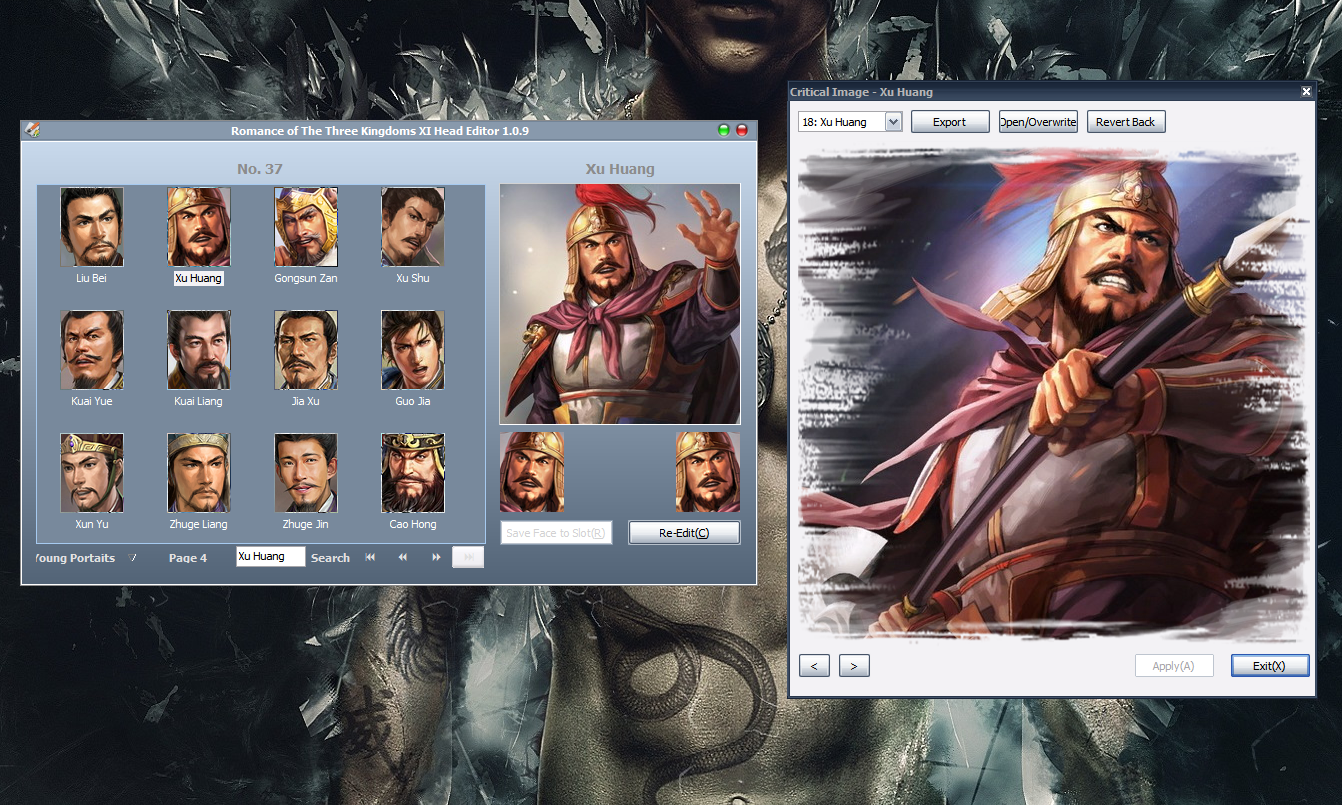1342x805 pixels.
Task: Click the Exit(X) button
Action: pyautogui.click(x=1270, y=666)
